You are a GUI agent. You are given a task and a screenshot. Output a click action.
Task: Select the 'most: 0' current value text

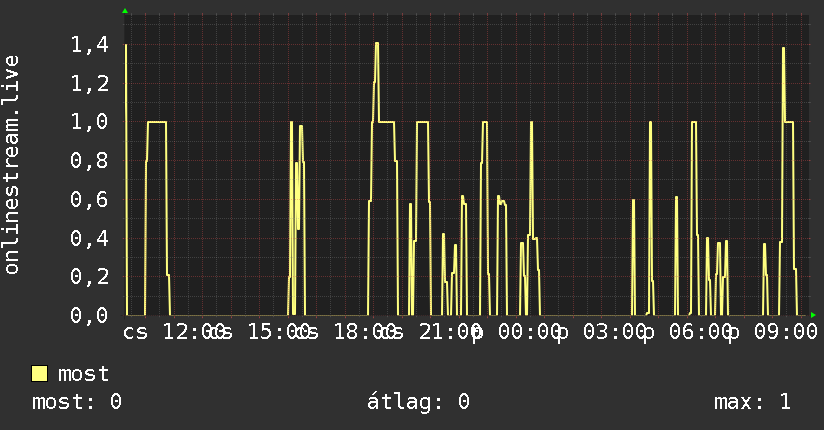point(77,402)
